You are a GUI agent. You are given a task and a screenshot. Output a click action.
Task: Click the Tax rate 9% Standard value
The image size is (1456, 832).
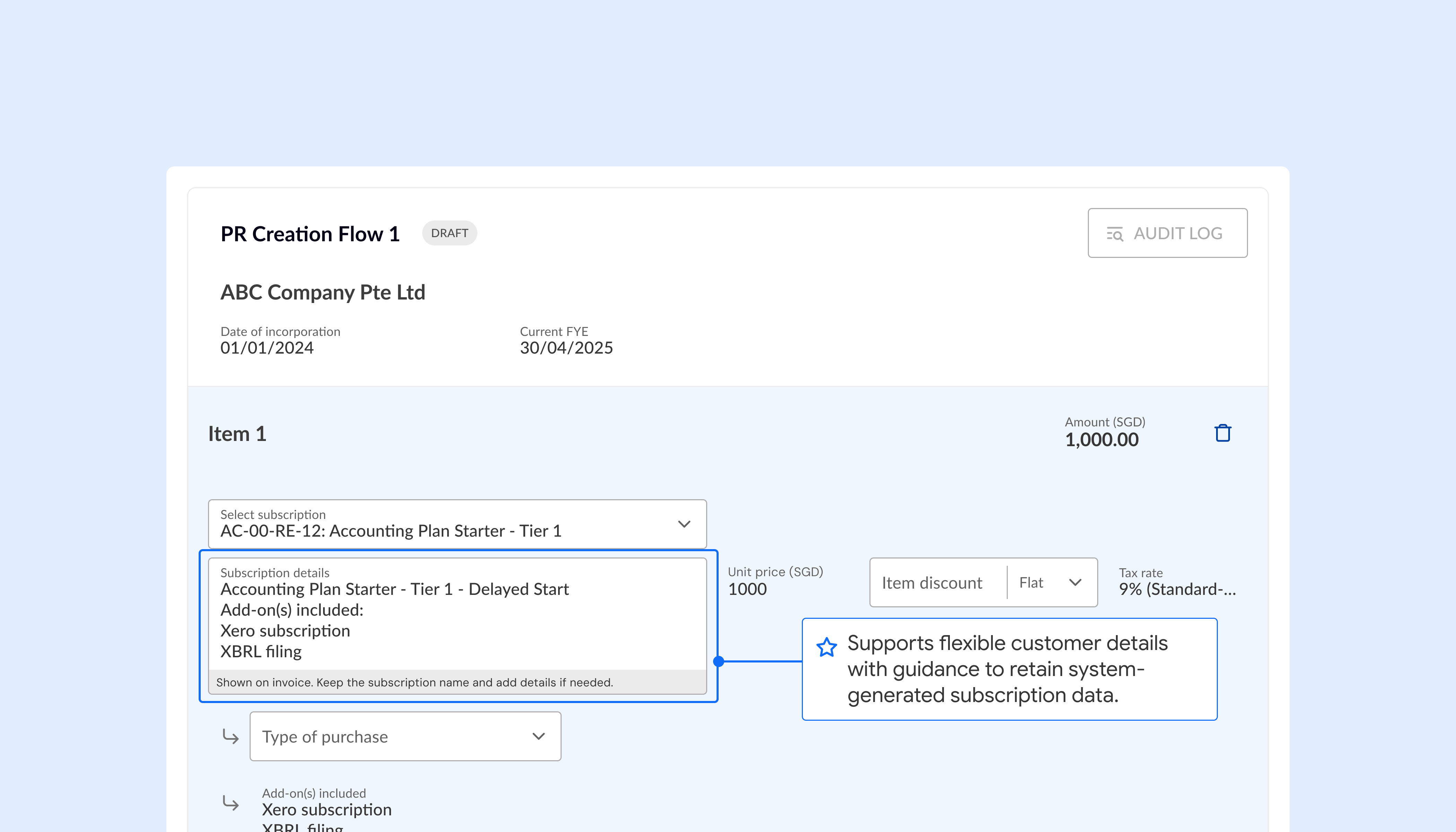pyautogui.click(x=1177, y=589)
